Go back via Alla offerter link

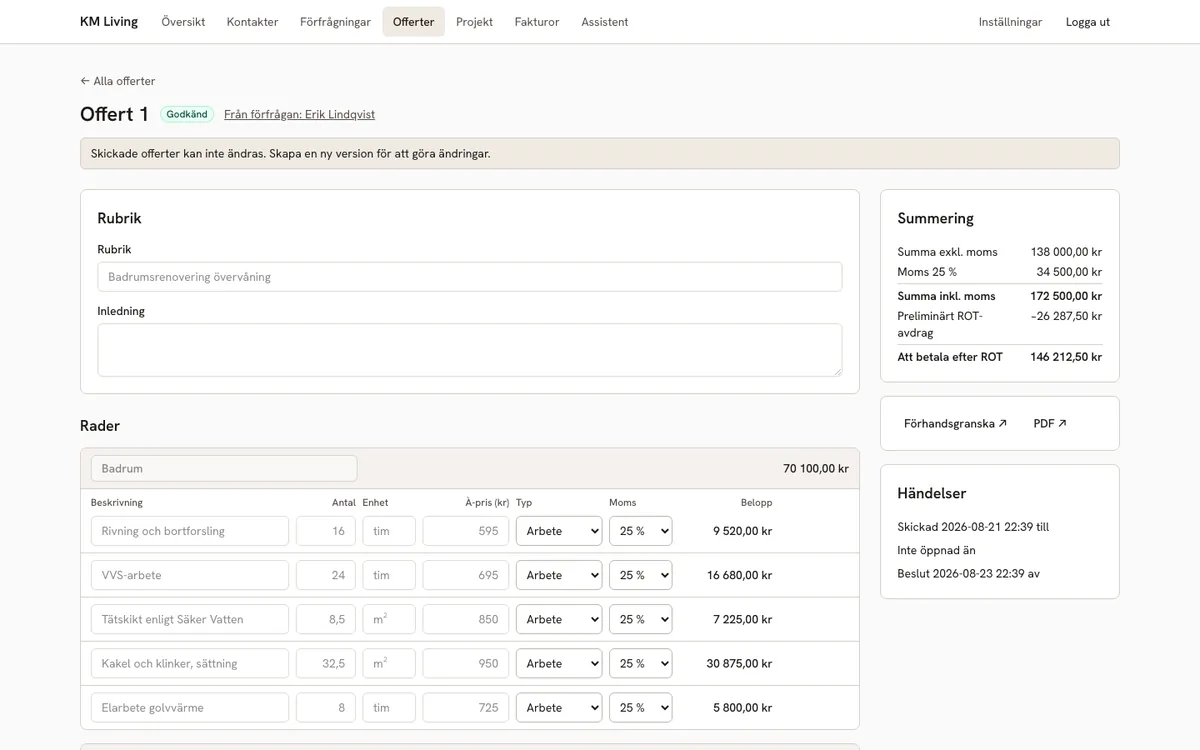(118, 81)
